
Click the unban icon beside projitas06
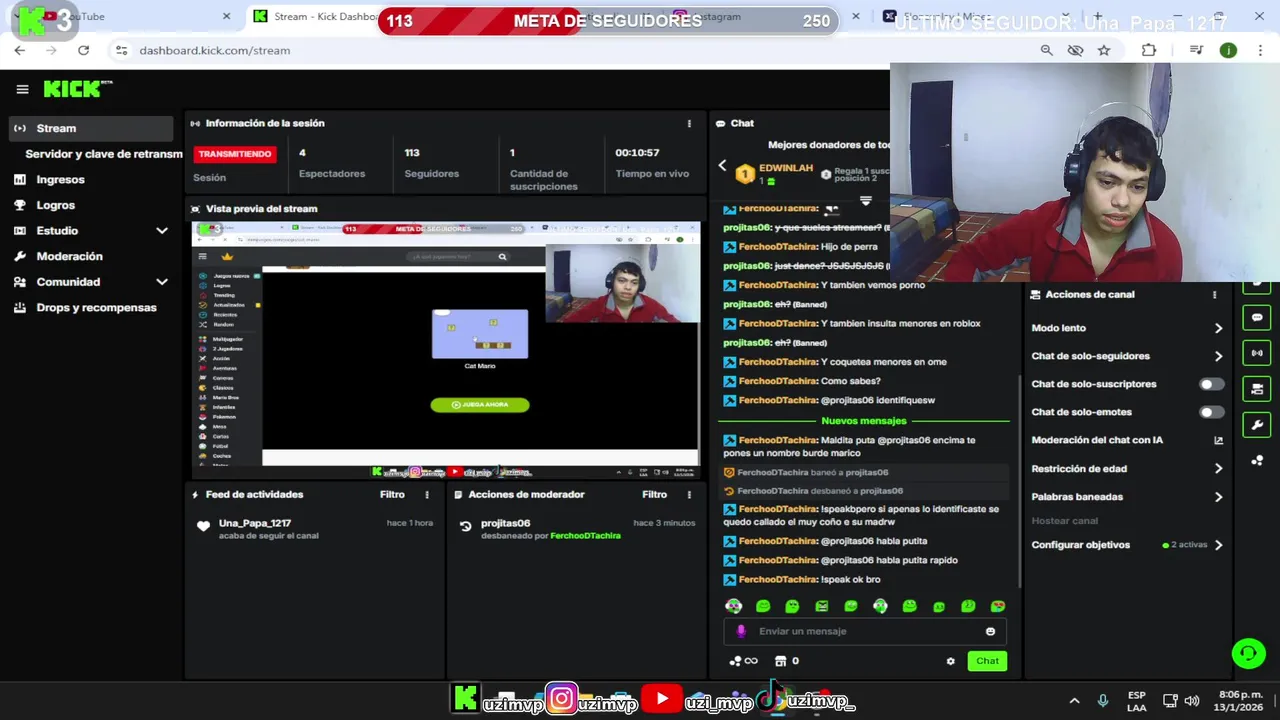tap(465, 526)
